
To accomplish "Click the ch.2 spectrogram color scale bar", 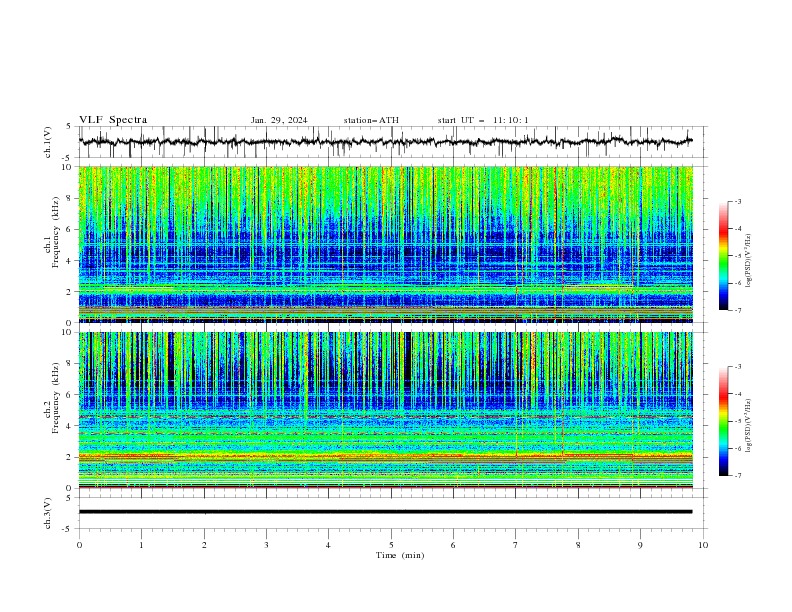I will click(724, 421).
